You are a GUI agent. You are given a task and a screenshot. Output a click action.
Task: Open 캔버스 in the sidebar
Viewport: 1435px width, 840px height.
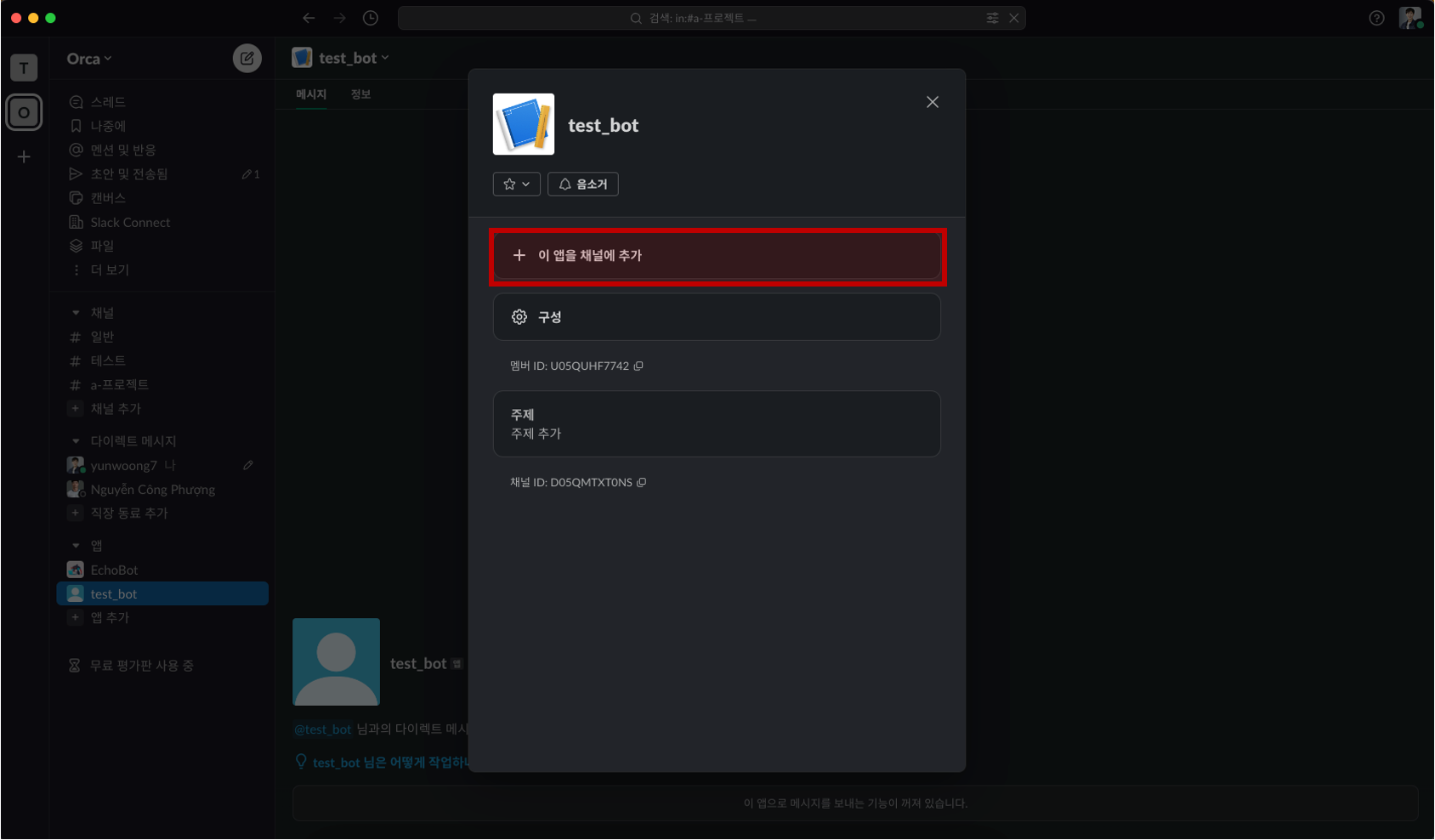[163, 198]
